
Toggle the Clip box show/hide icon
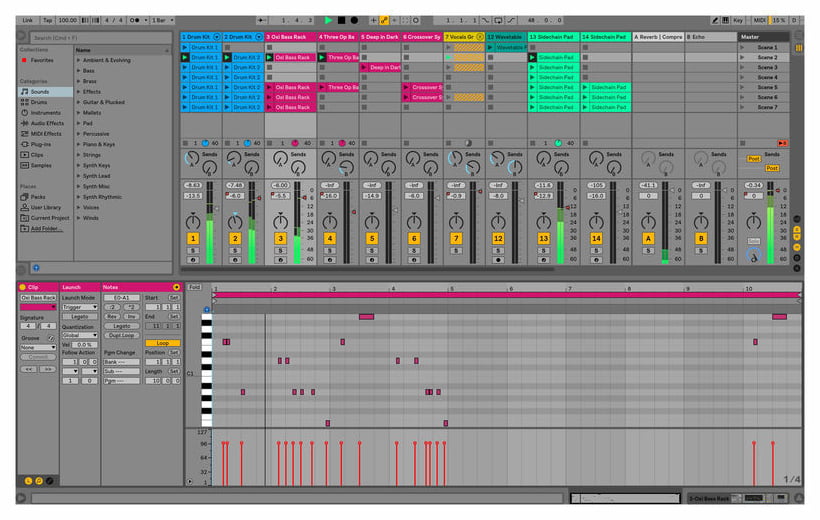(22, 287)
